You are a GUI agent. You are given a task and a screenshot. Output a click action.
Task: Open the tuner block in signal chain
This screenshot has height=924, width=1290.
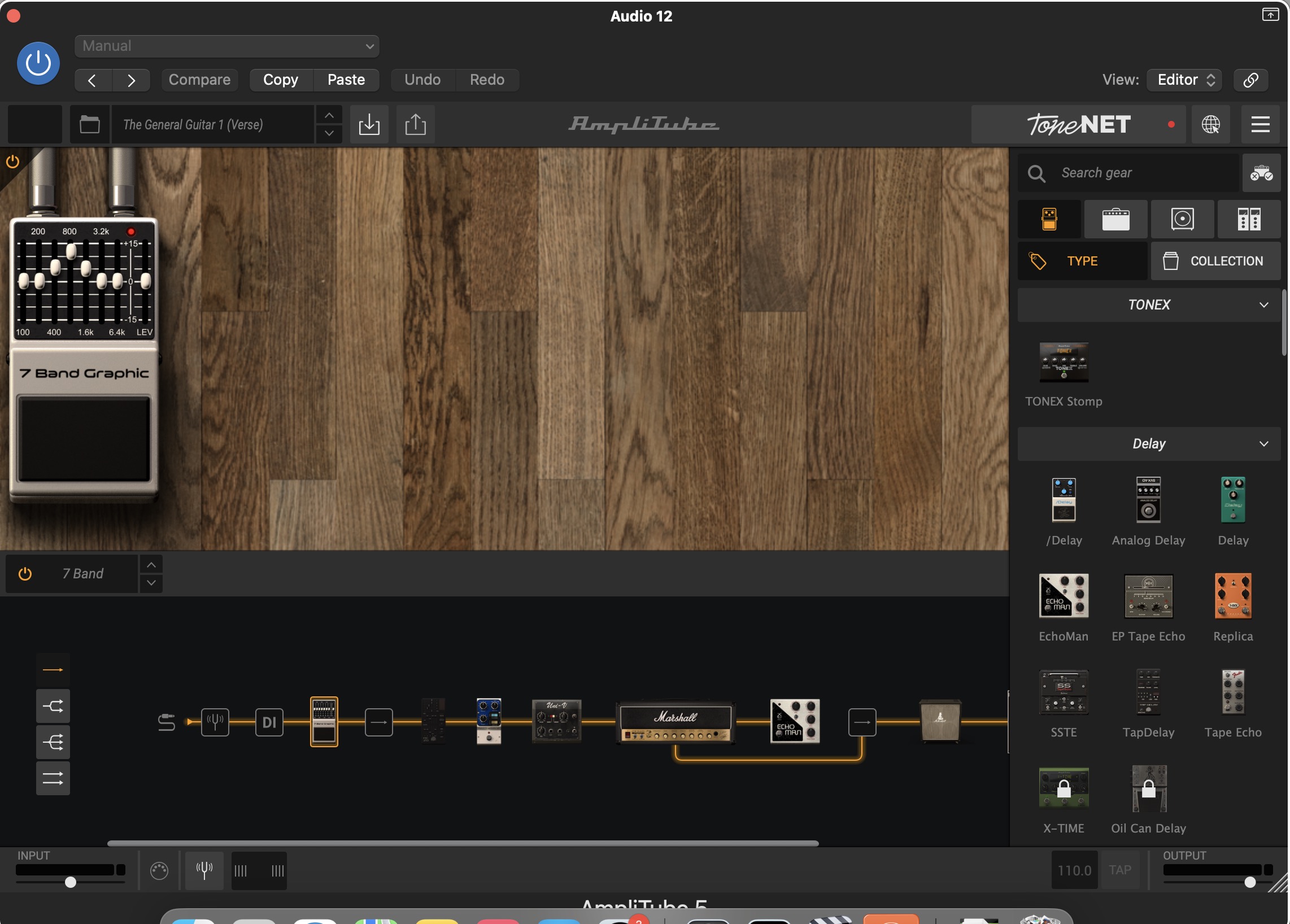pos(216,723)
